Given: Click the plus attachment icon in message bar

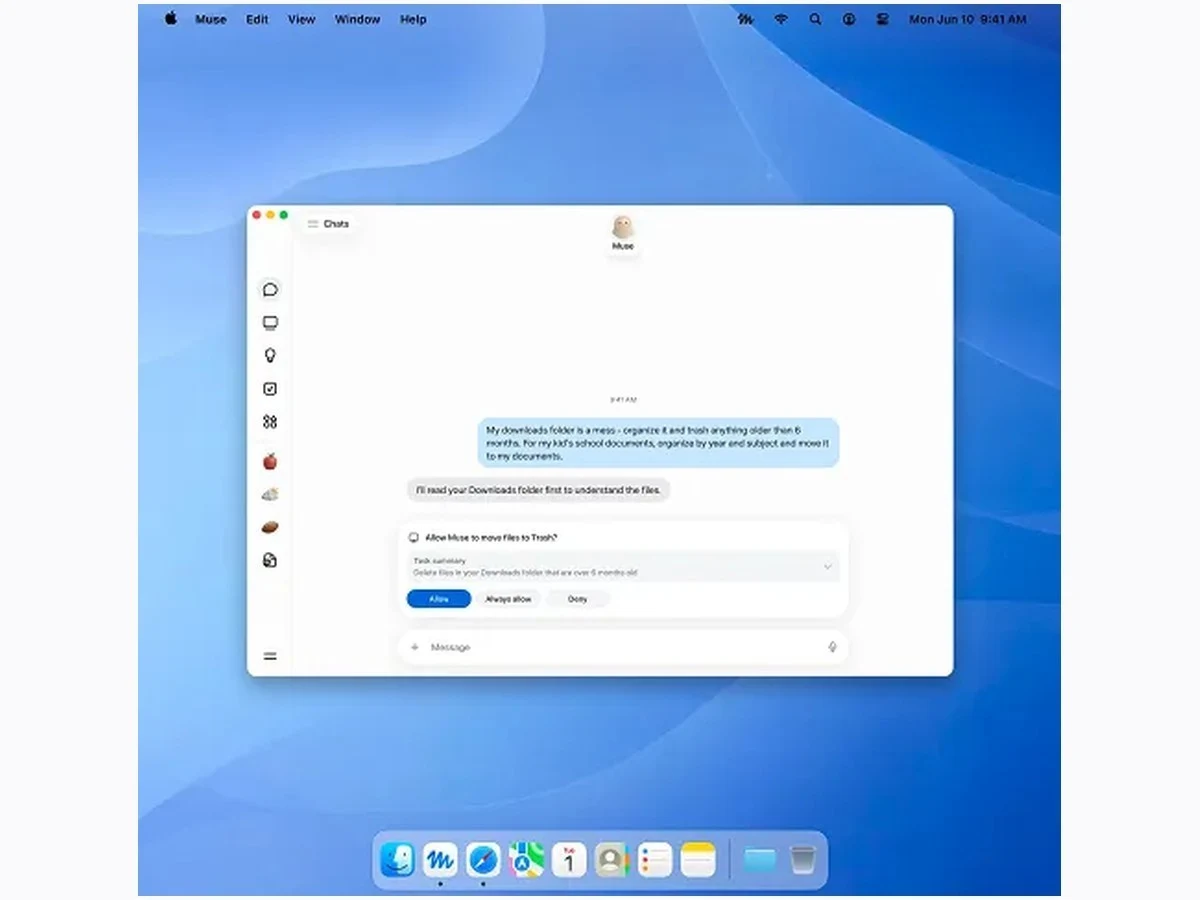Looking at the screenshot, I should coord(415,647).
